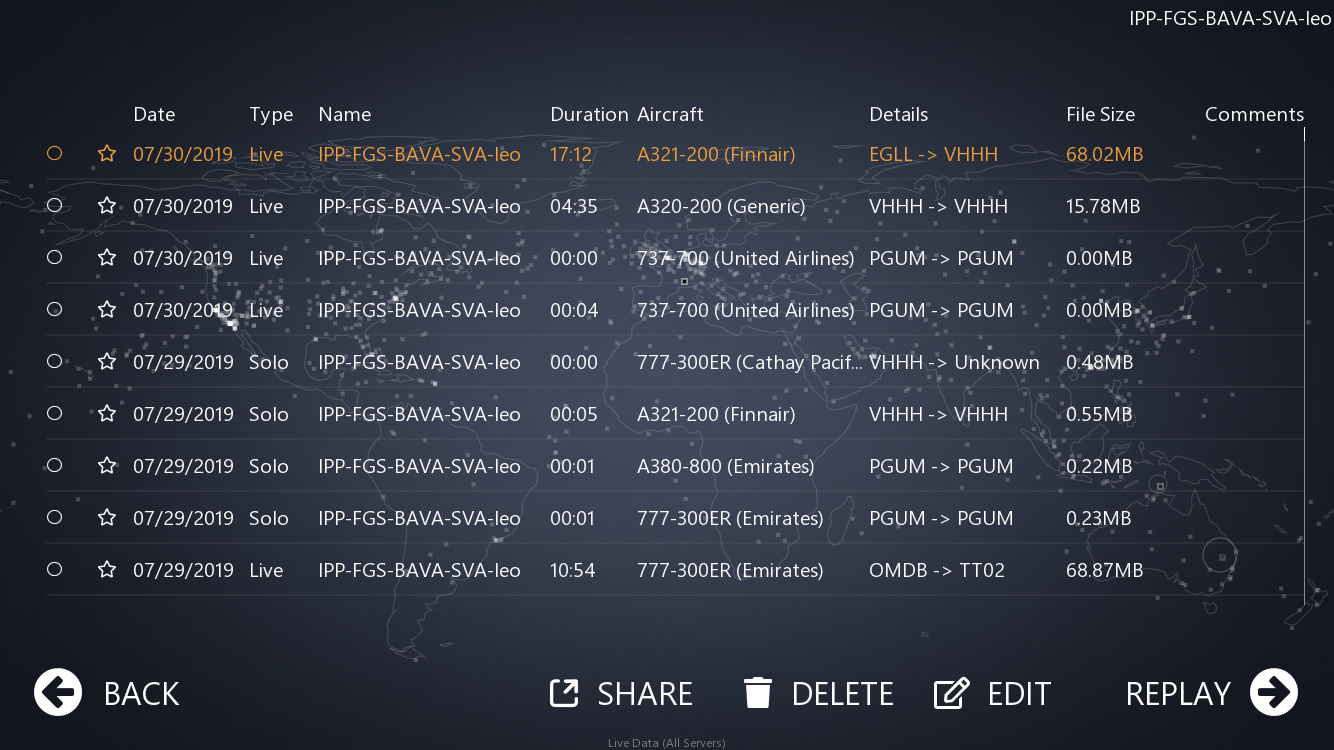1334x750 pixels.
Task: Click the Replay arrow icon
Action: coord(1273,692)
